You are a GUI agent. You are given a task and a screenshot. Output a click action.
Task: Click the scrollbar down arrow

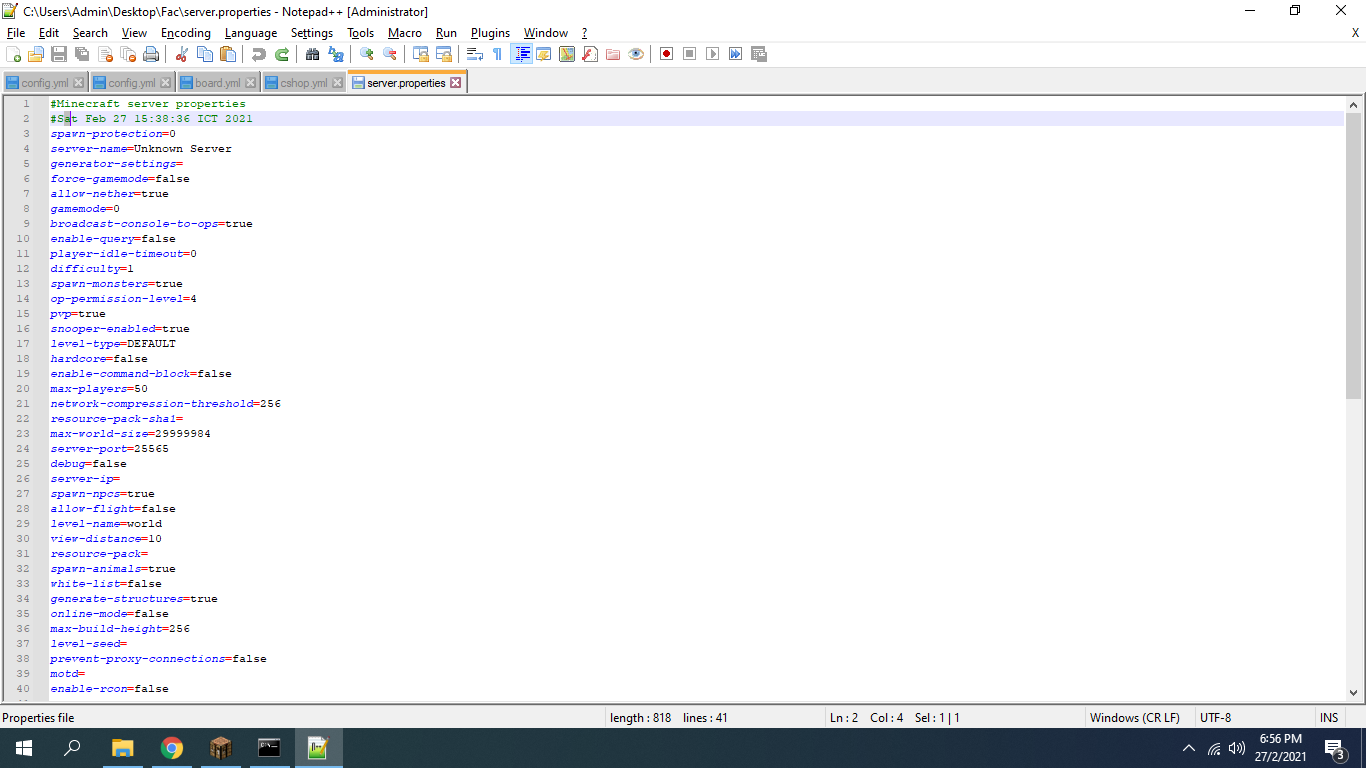(x=1354, y=691)
